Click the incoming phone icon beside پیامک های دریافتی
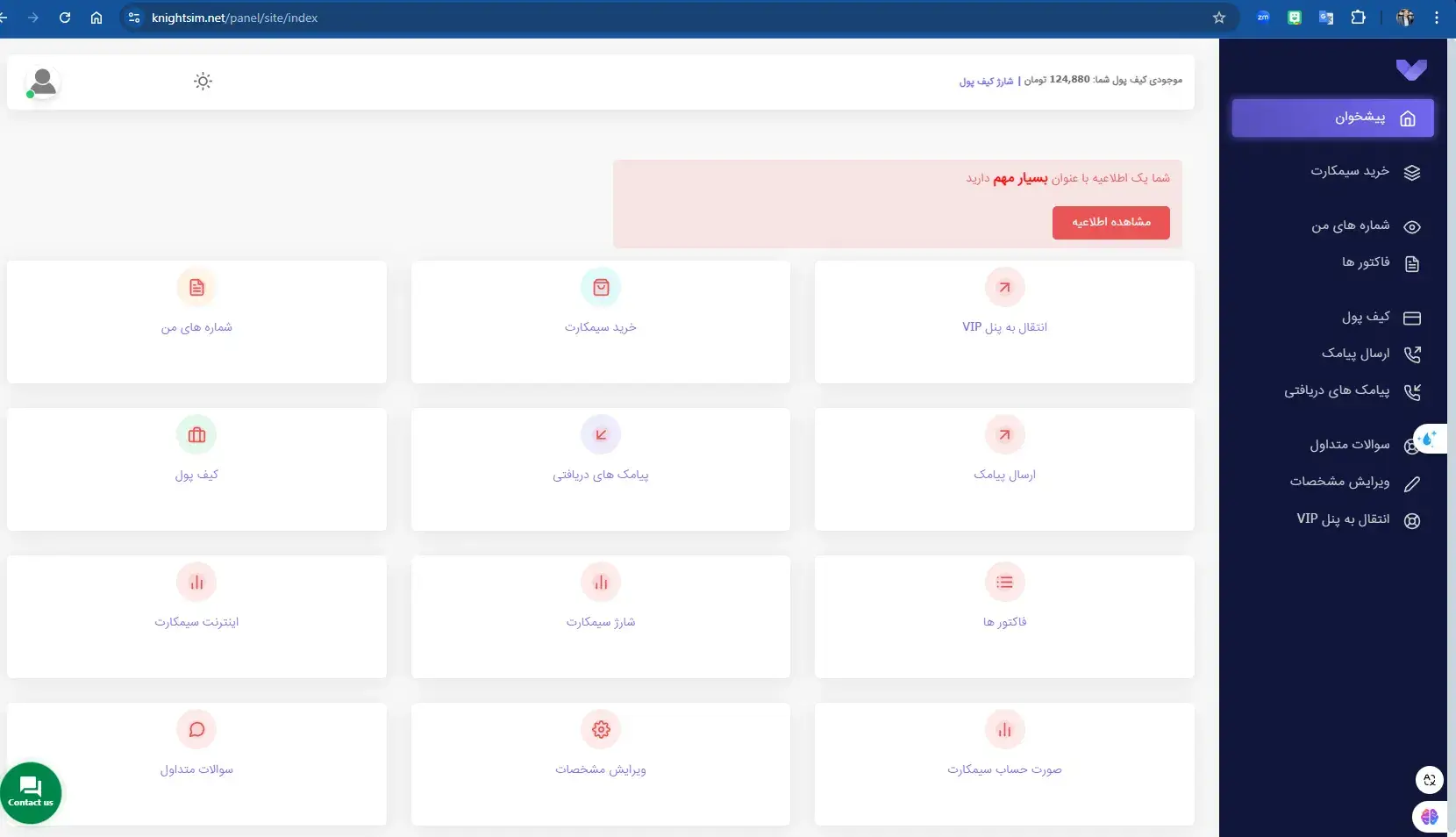The image size is (1456, 837). tap(1412, 392)
